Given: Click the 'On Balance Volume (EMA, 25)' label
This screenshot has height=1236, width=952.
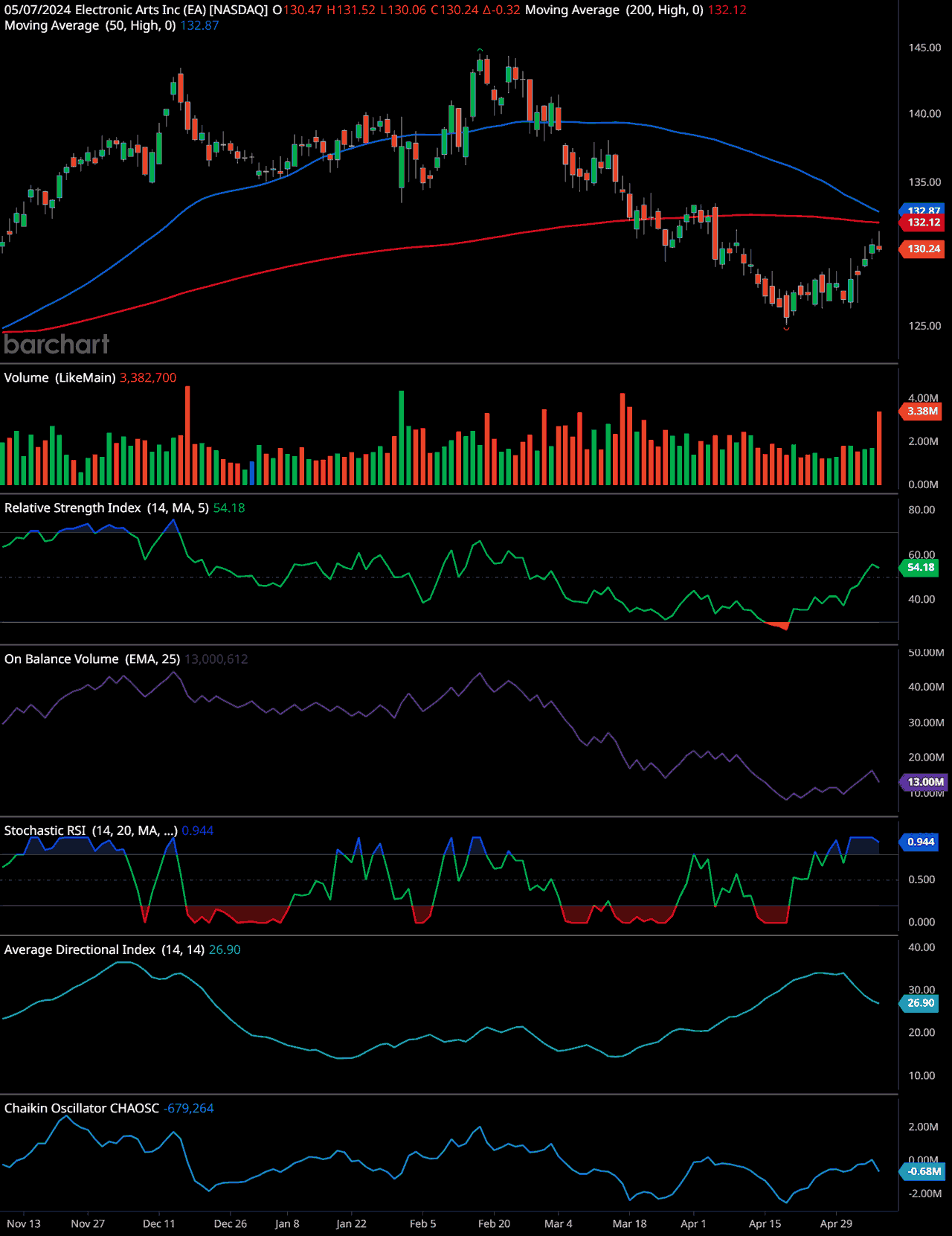Looking at the screenshot, I should click(92, 659).
